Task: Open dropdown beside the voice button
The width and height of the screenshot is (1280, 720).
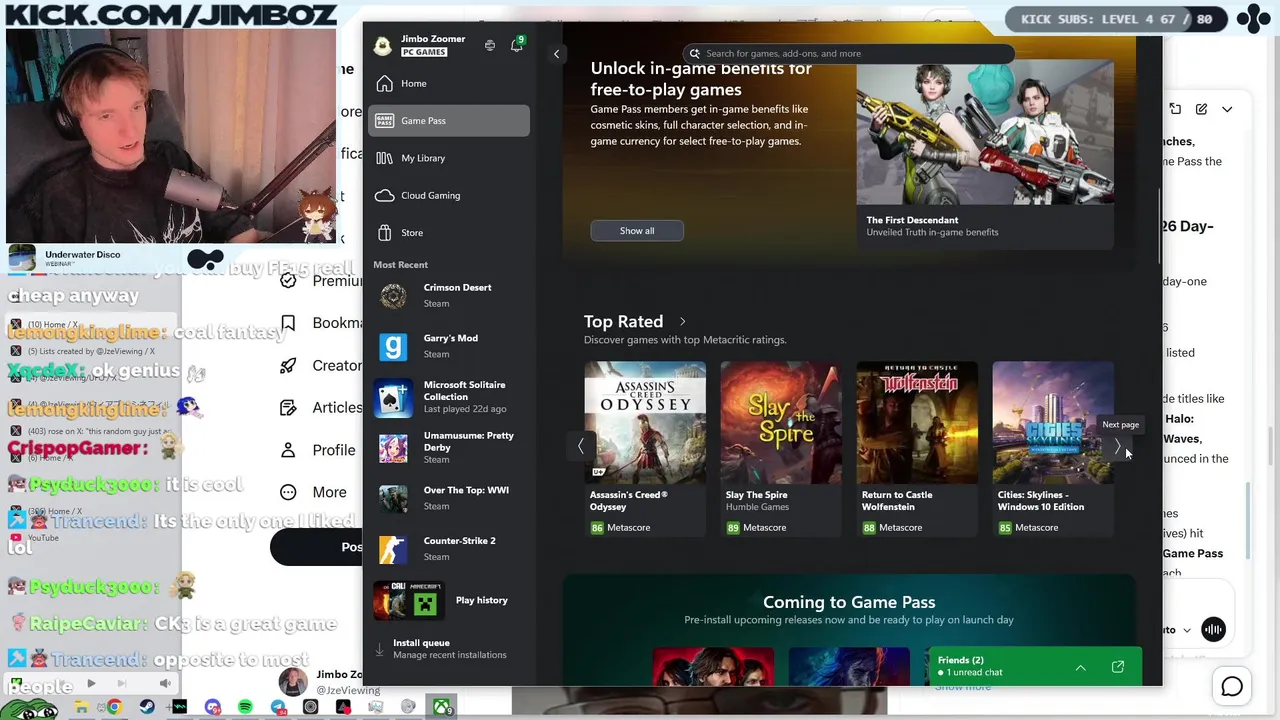Action: [x=1187, y=630]
